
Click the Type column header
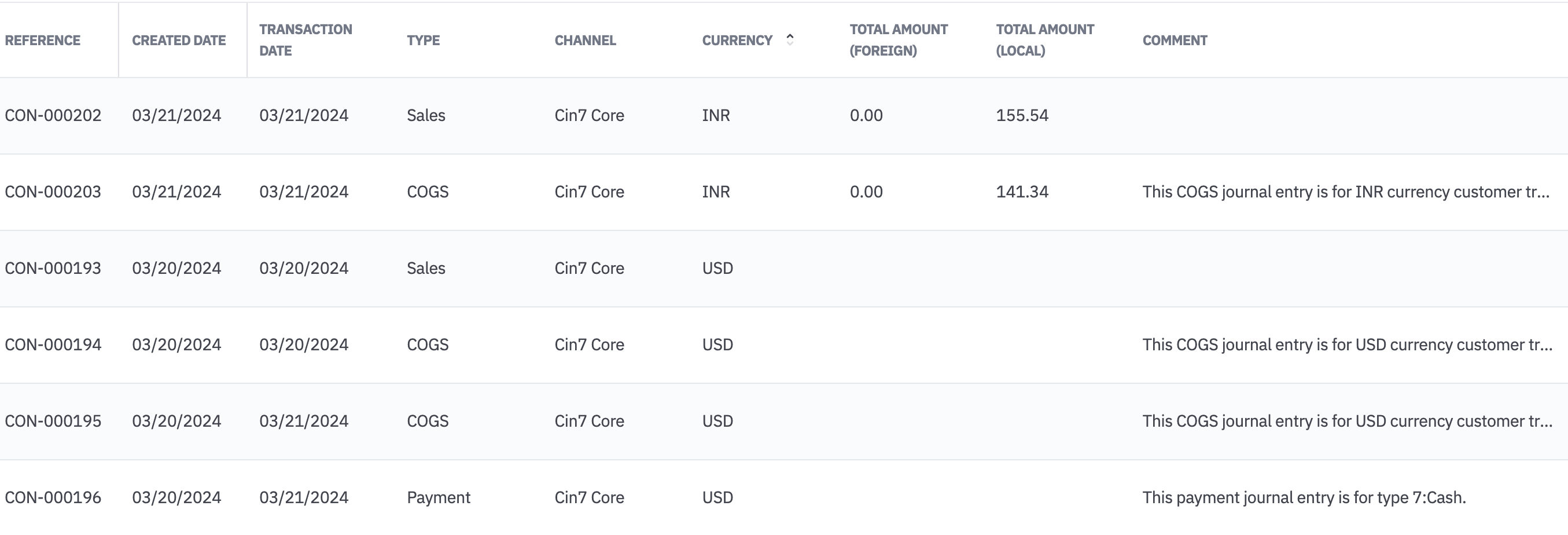point(423,40)
